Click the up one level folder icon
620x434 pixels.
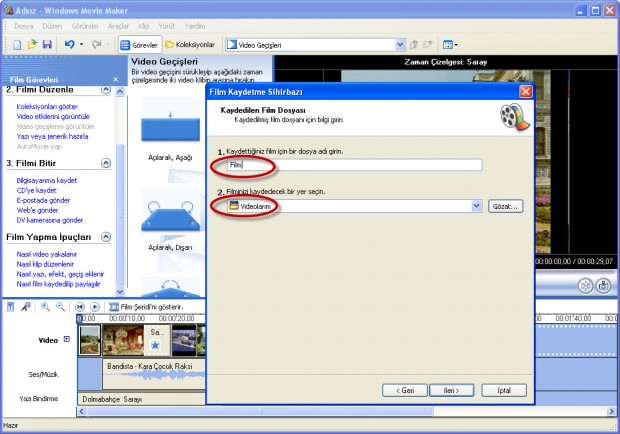click(414, 45)
